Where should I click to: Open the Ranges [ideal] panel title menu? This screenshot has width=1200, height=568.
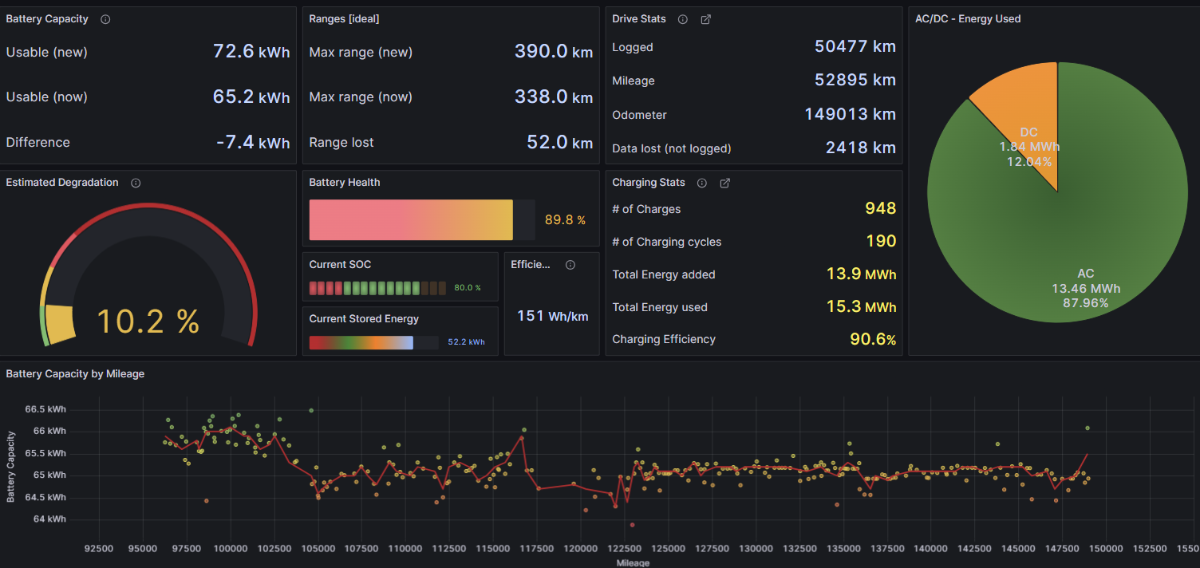pyautogui.click(x=344, y=19)
